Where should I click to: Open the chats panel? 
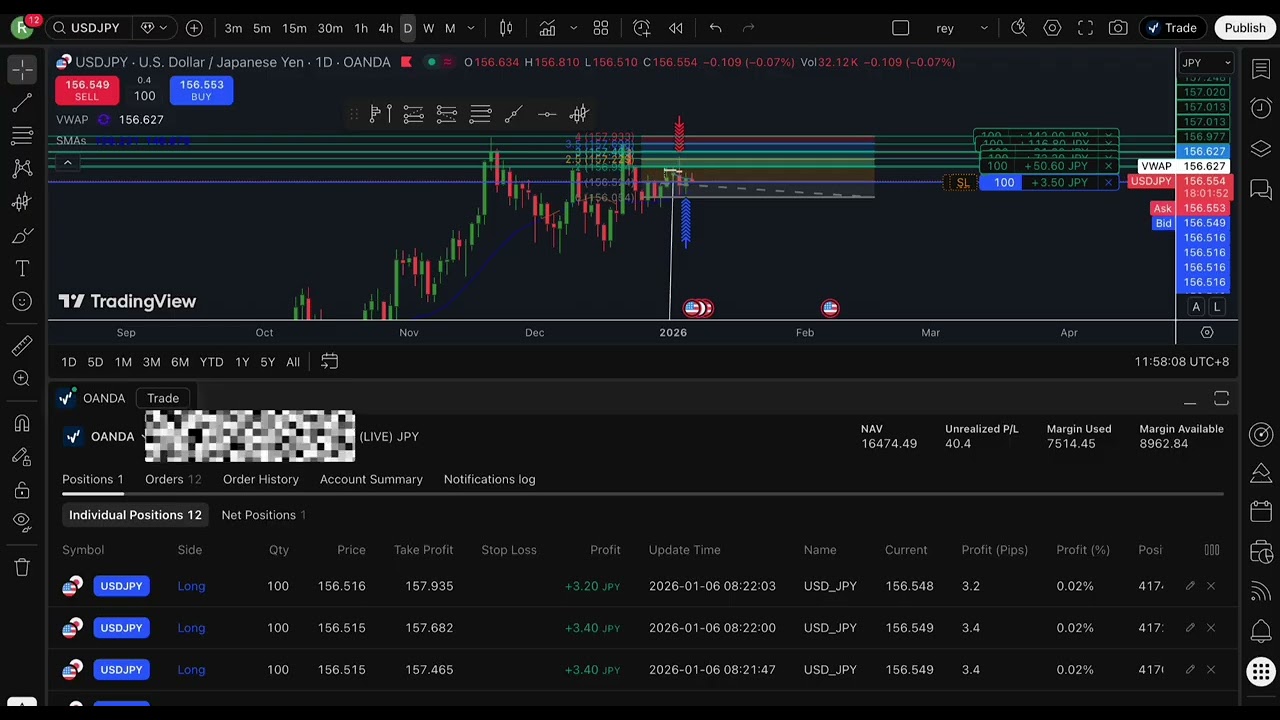tap(1261, 190)
